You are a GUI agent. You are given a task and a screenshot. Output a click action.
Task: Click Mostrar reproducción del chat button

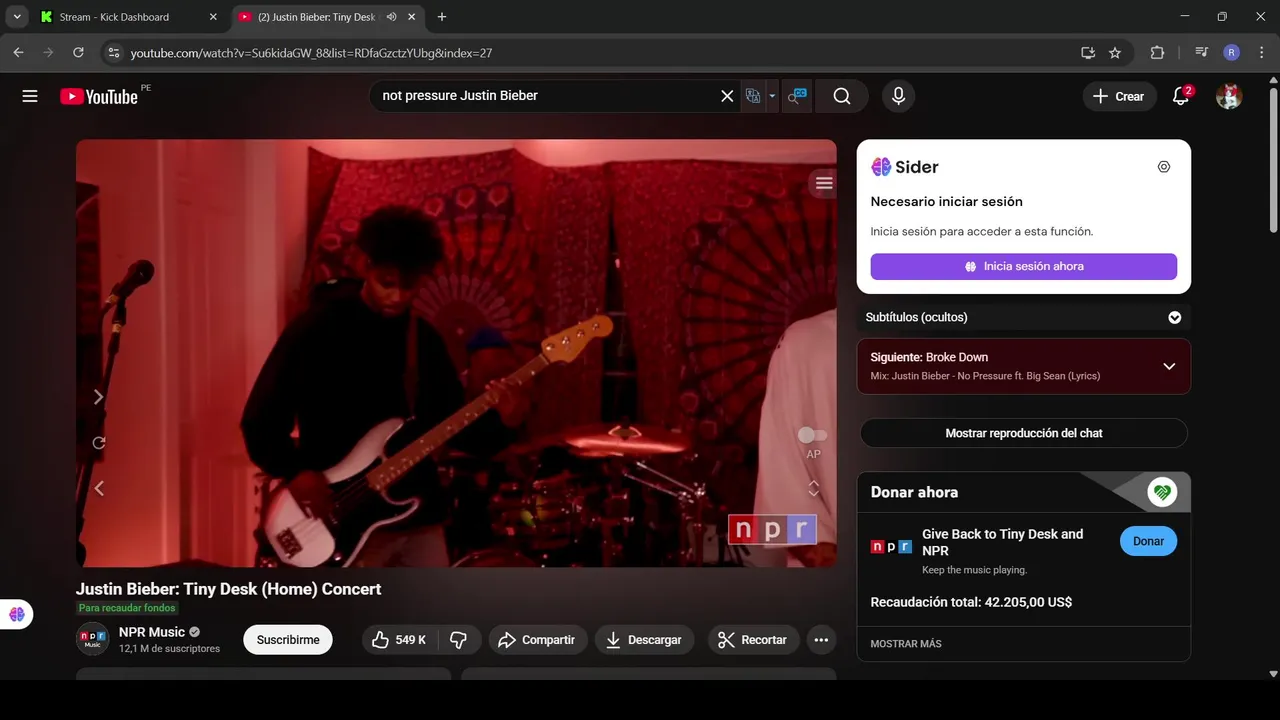pos(1024,433)
